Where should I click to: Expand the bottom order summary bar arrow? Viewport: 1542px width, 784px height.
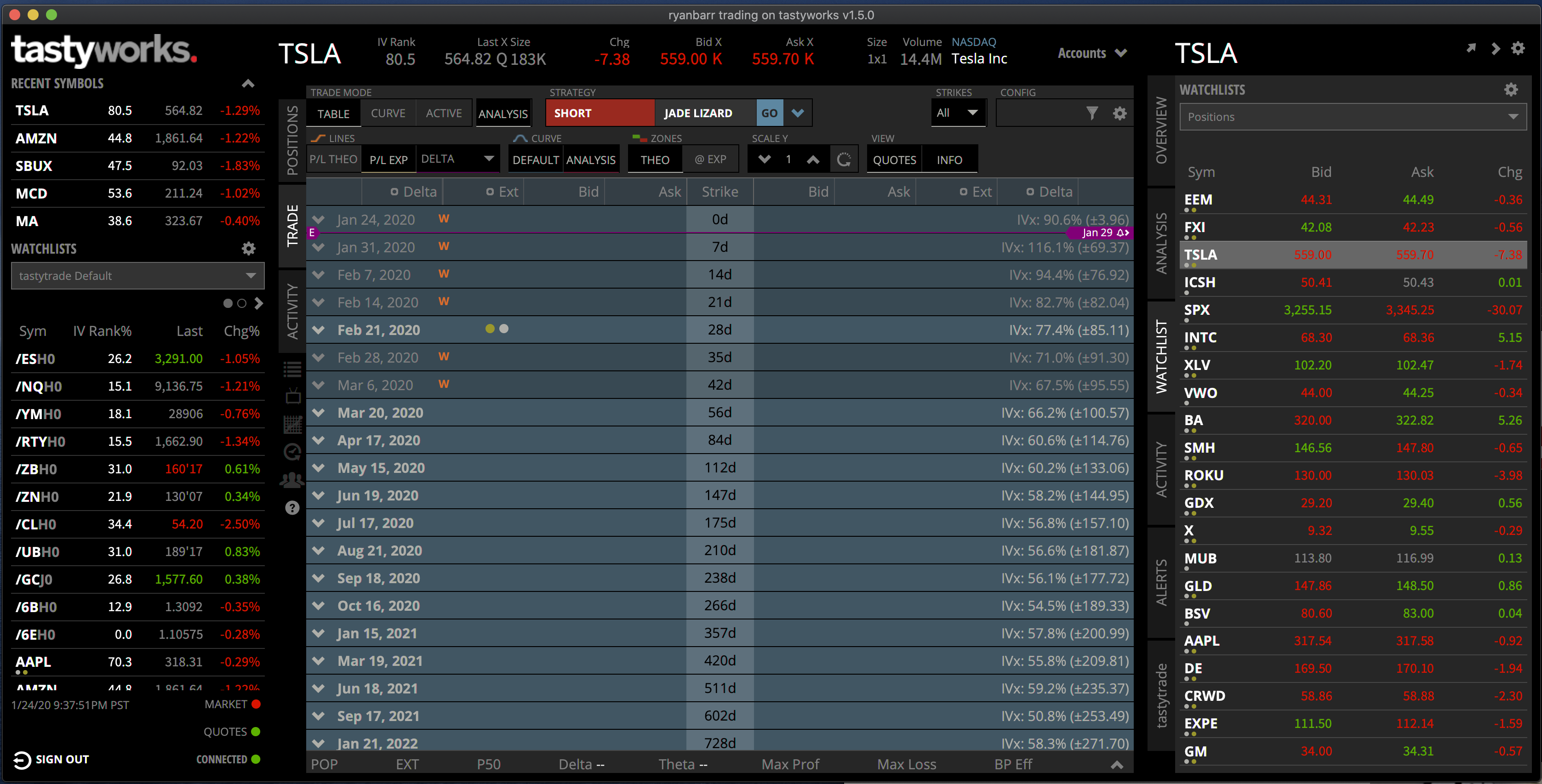click(x=1116, y=765)
